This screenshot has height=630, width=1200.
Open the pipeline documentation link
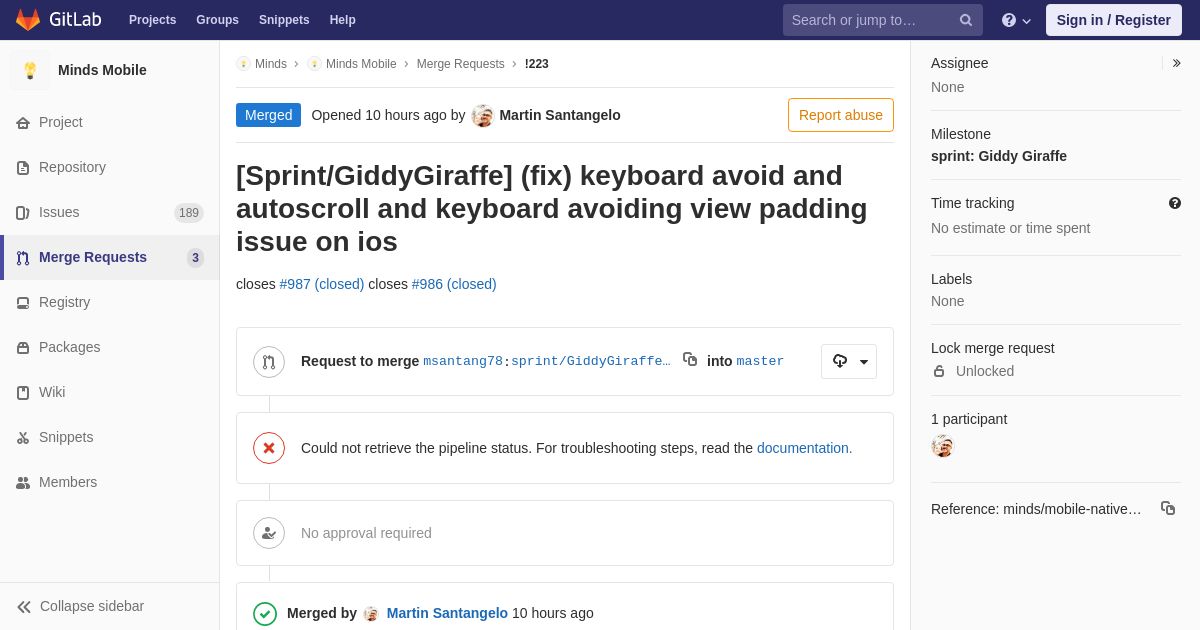(803, 448)
